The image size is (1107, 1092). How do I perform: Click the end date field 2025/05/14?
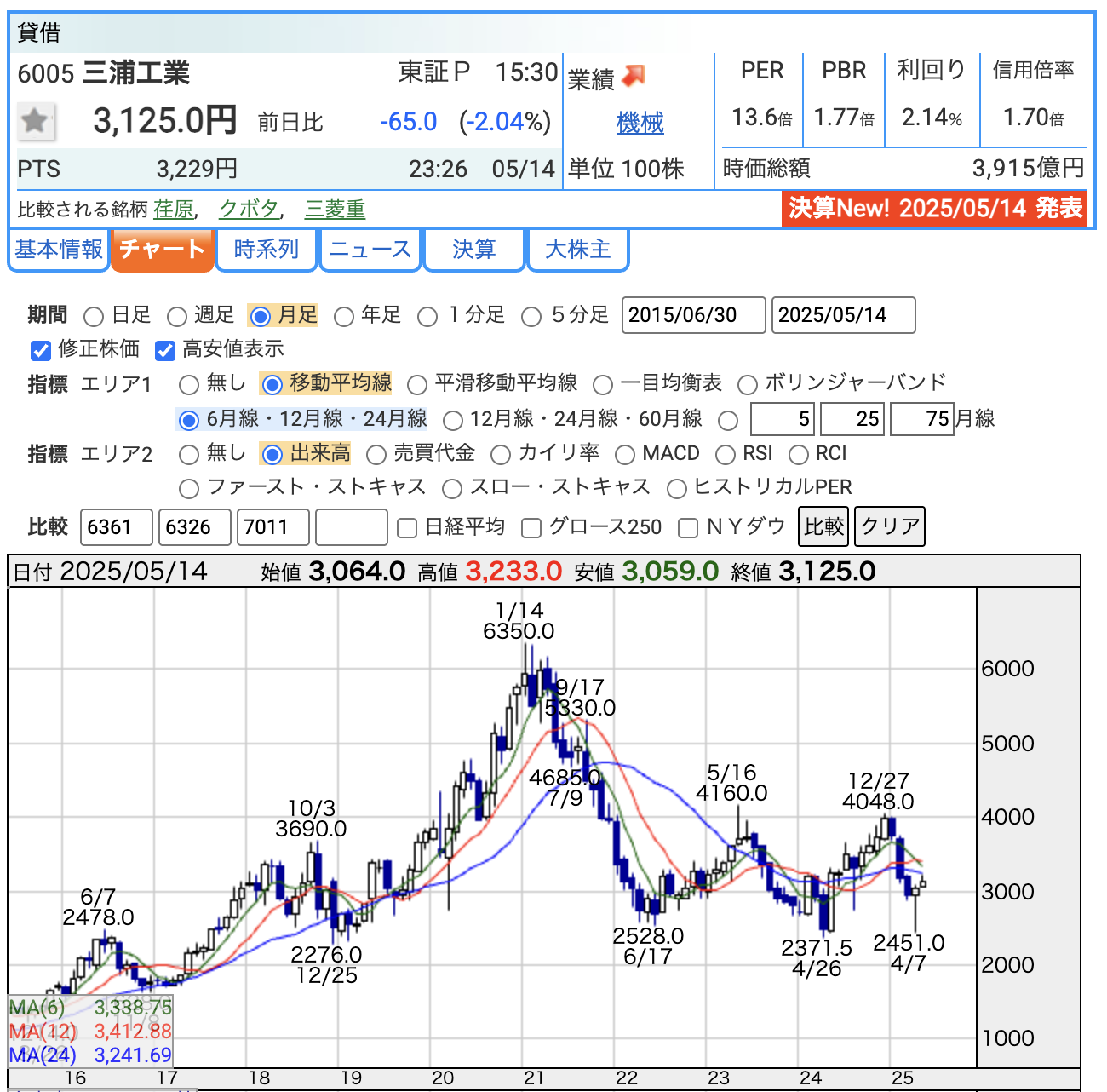point(843,315)
